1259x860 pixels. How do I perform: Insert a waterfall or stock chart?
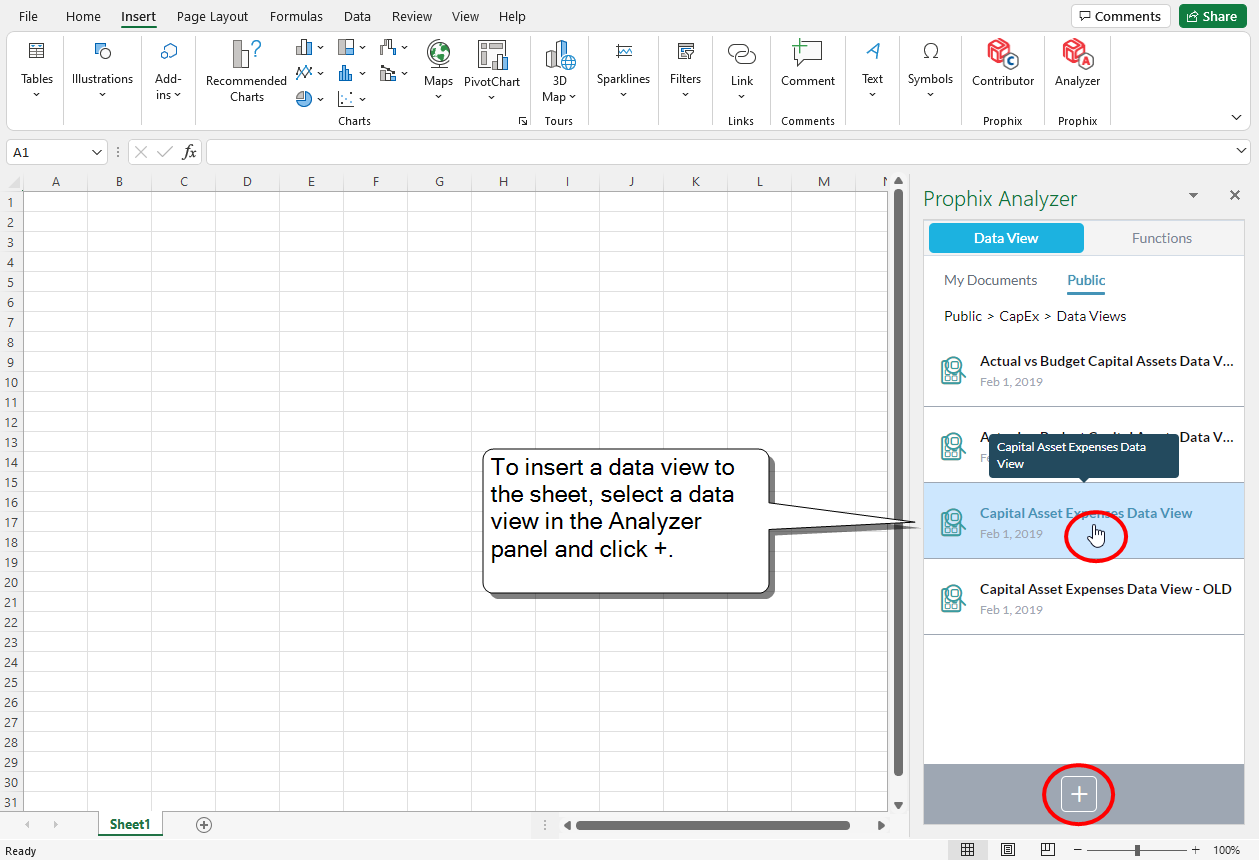(394, 47)
